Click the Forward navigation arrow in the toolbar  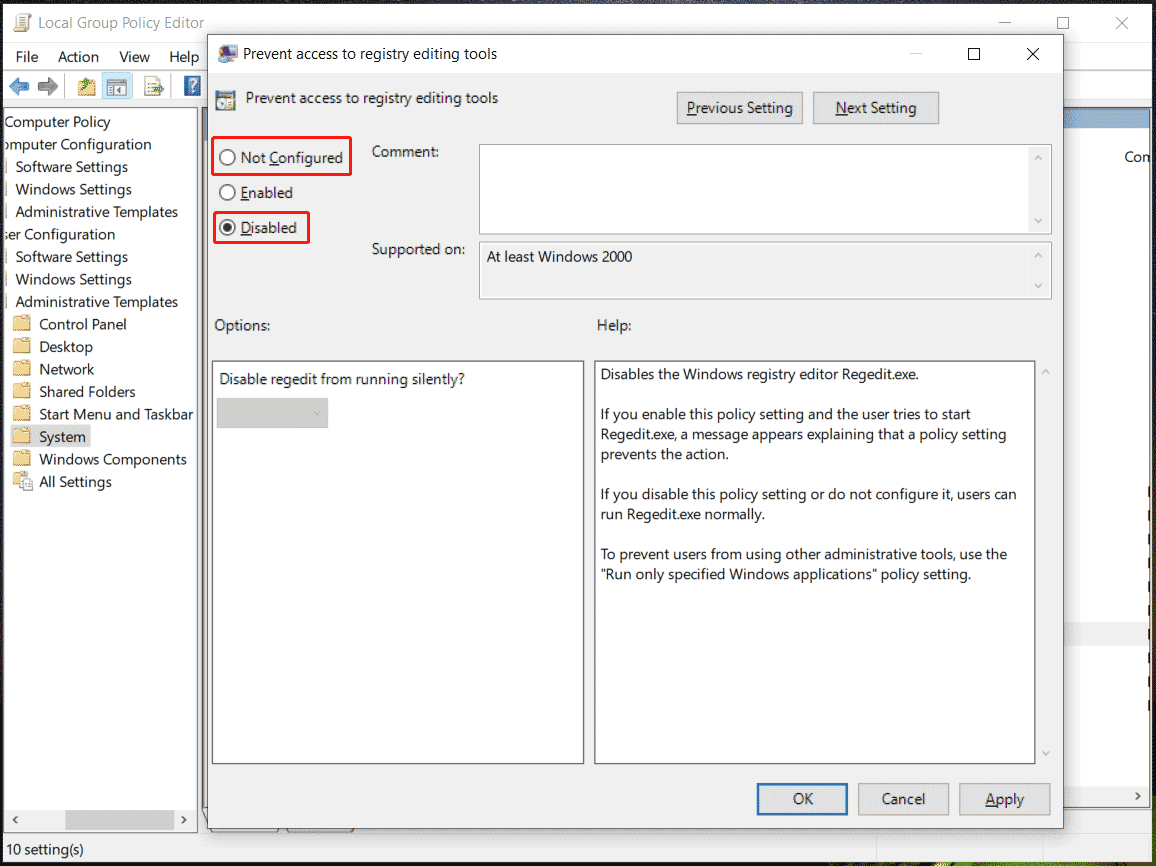pyautogui.click(x=47, y=86)
